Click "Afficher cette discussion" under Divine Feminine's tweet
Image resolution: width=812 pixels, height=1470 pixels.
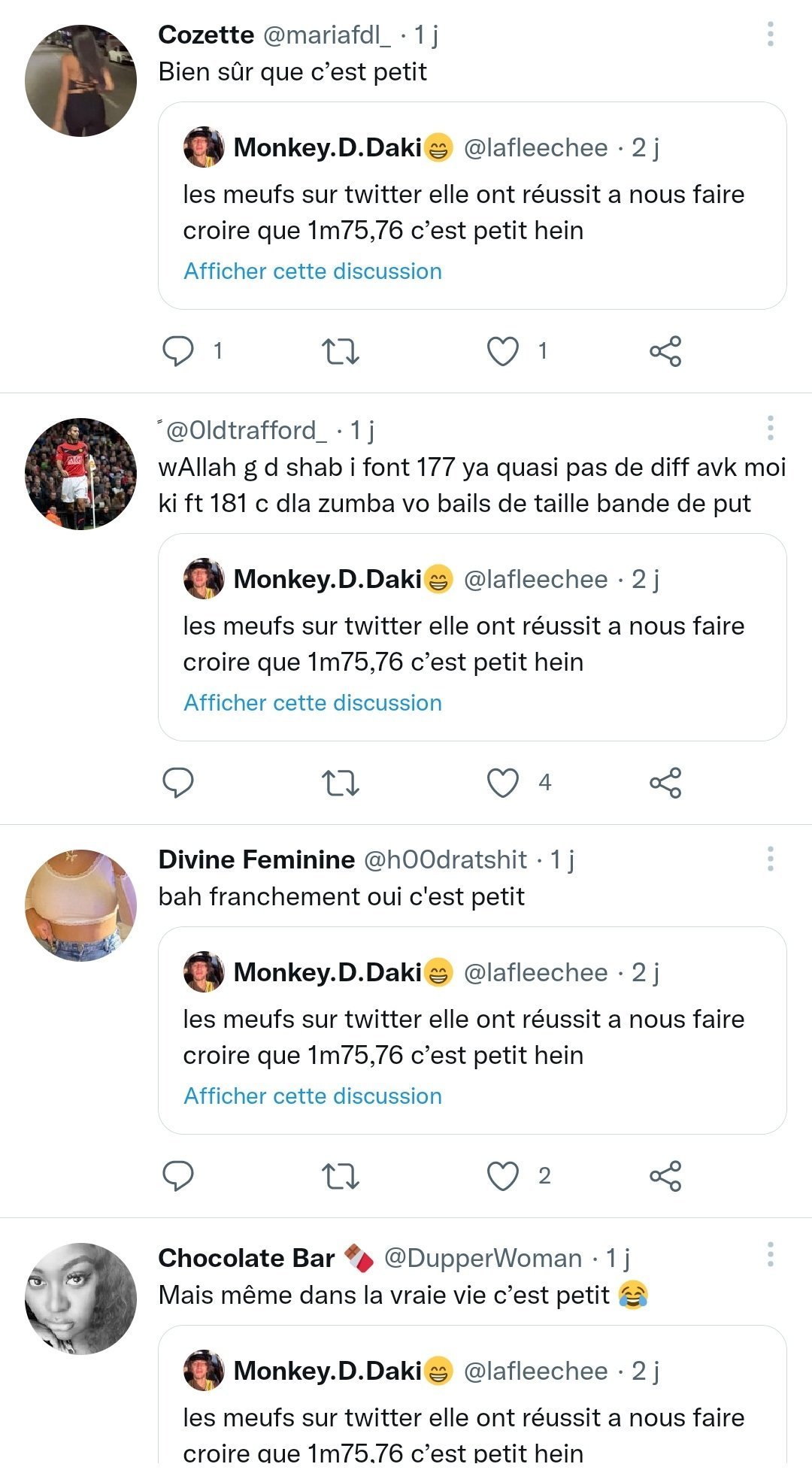coord(313,1096)
